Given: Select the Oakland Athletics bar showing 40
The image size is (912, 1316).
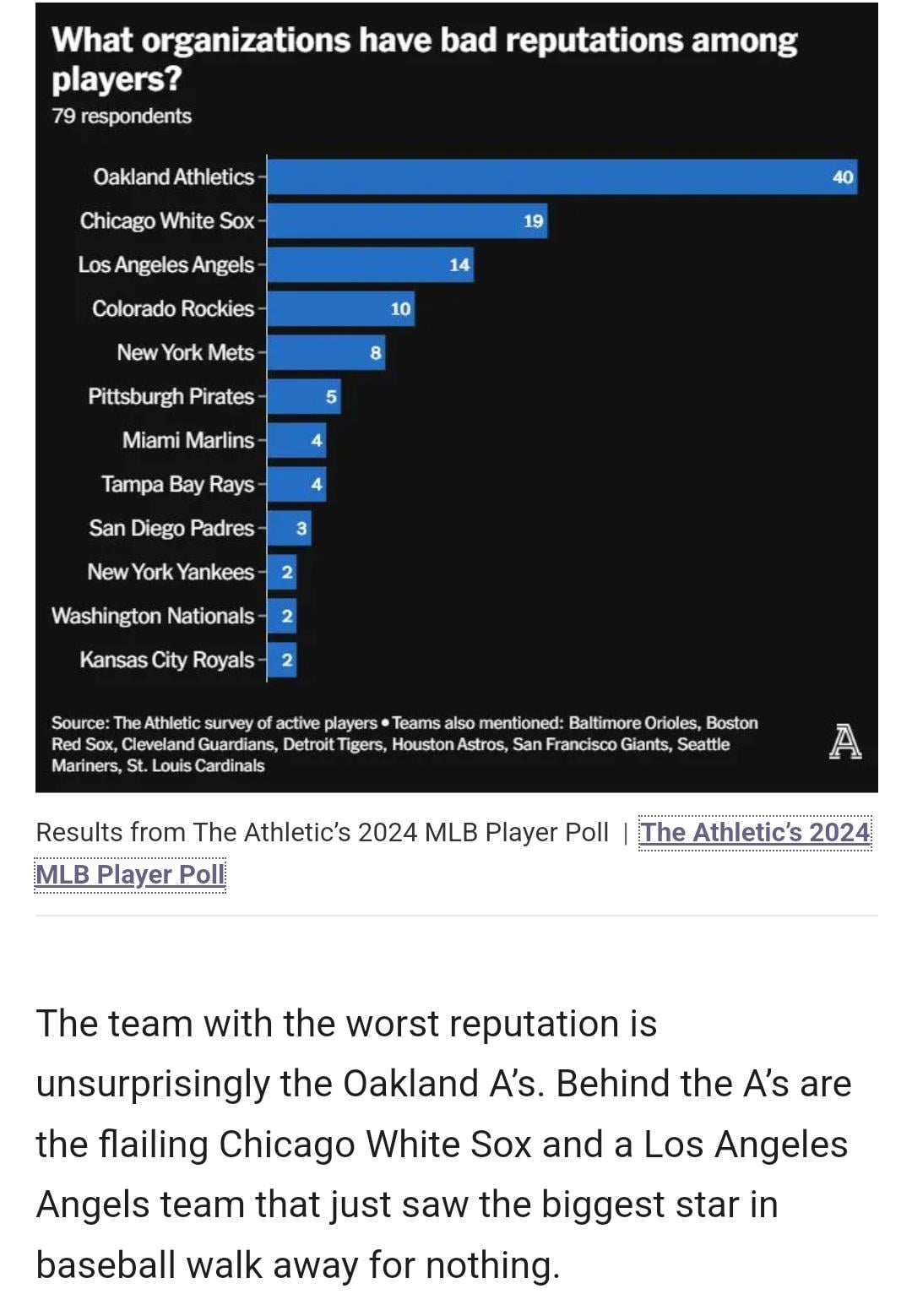Looking at the screenshot, I should coord(562,177).
